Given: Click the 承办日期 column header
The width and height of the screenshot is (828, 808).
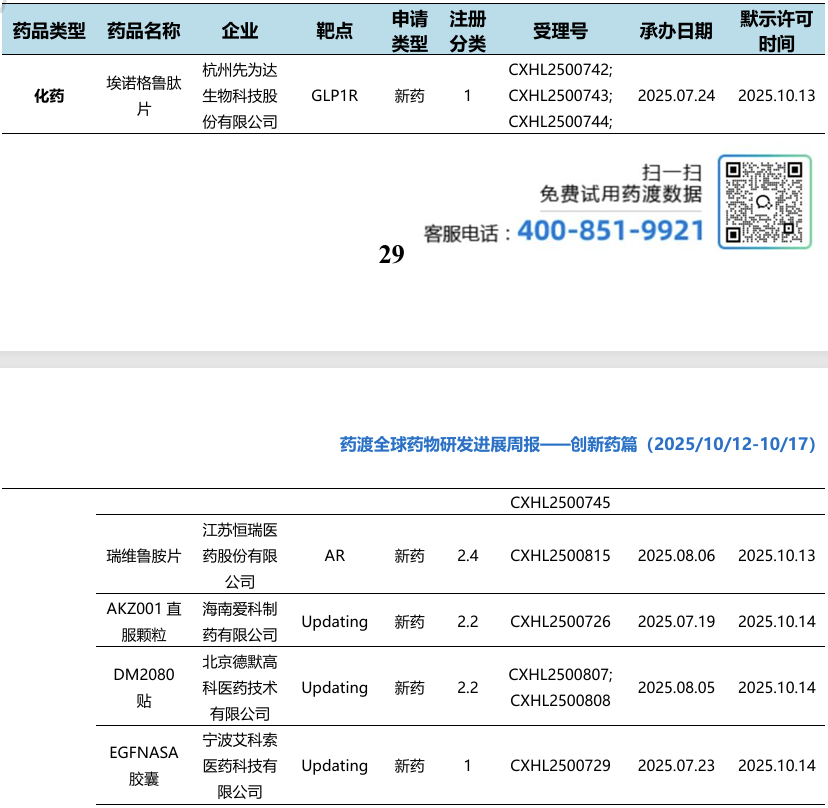Looking at the screenshot, I should click(676, 31).
